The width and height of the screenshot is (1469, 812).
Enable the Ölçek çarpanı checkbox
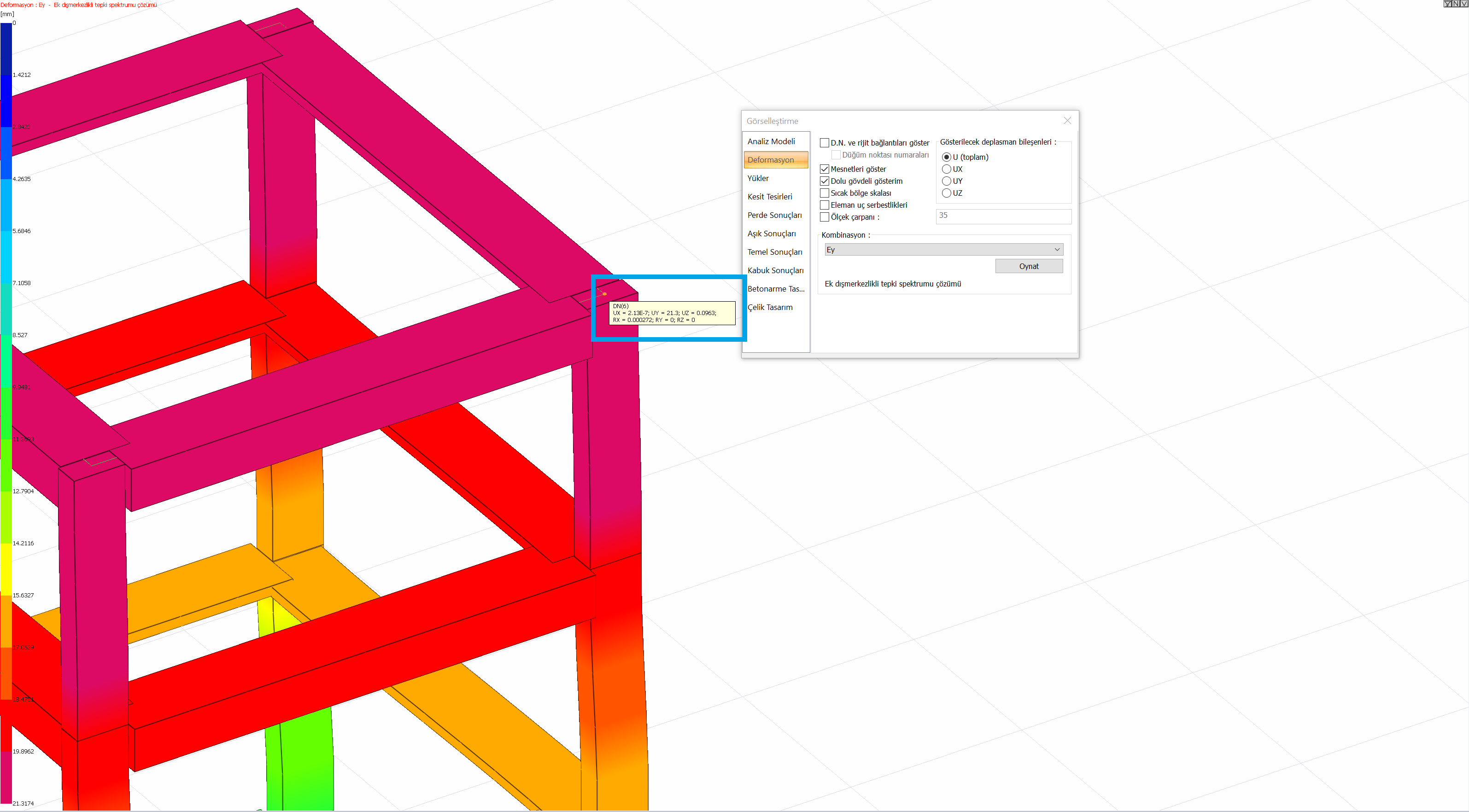[825, 216]
